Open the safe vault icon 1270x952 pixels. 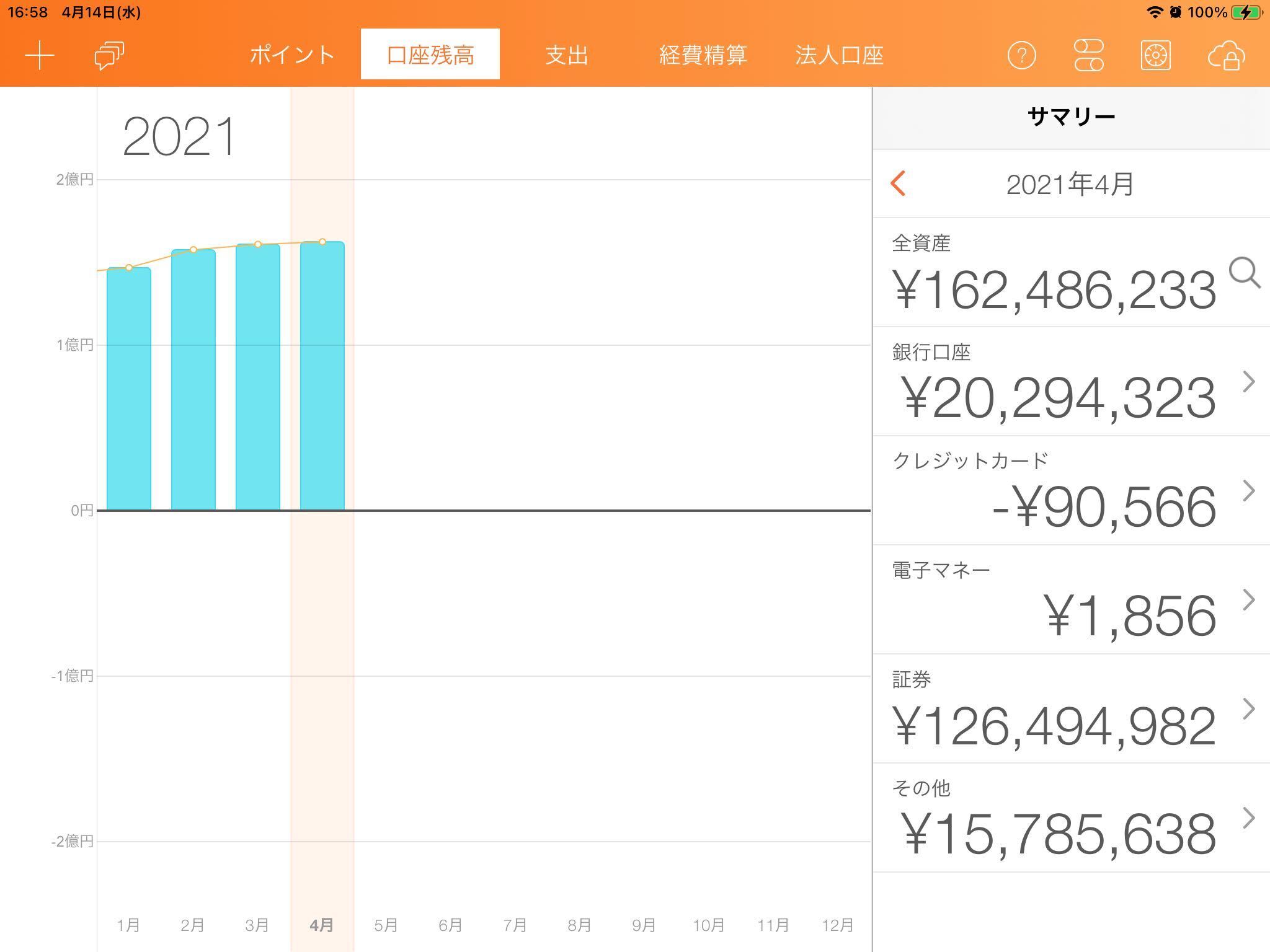1155,56
